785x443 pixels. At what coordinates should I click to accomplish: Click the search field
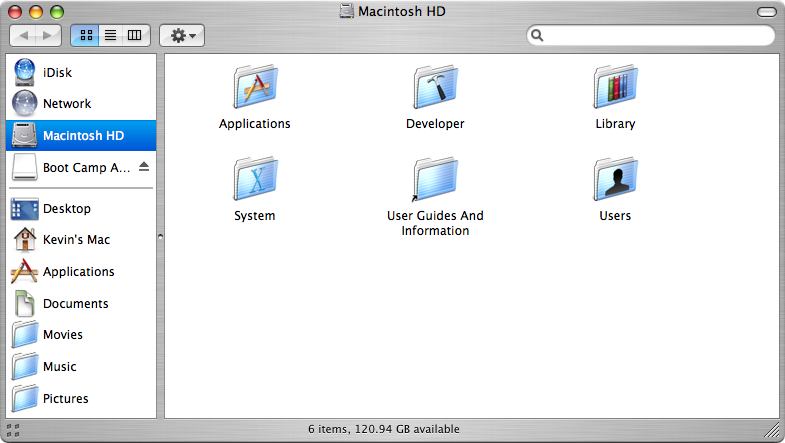[x=651, y=36]
